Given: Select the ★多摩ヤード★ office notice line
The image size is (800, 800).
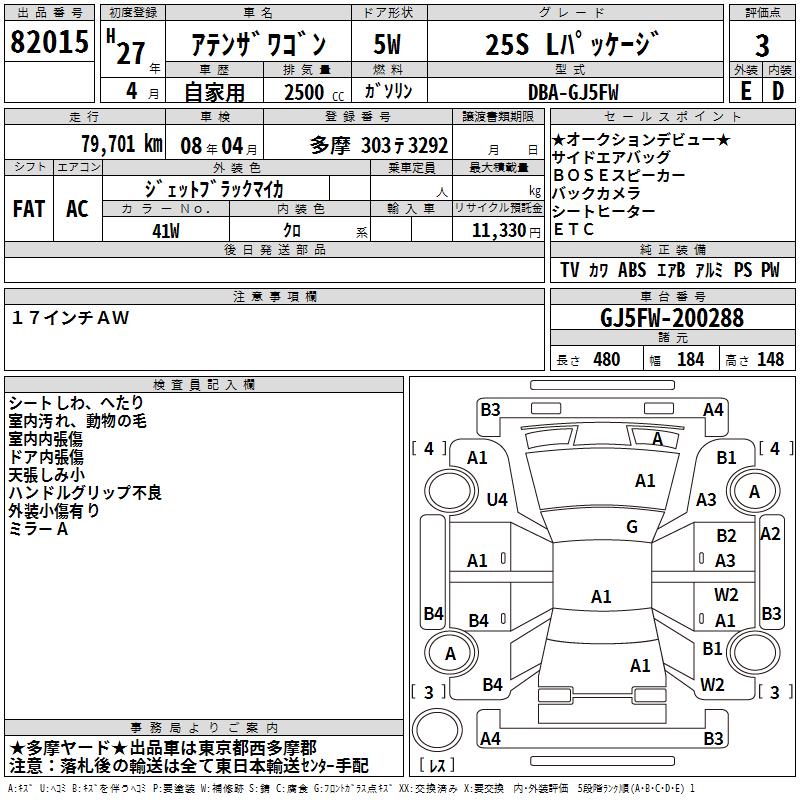Looking at the screenshot, I should [x=163, y=748].
